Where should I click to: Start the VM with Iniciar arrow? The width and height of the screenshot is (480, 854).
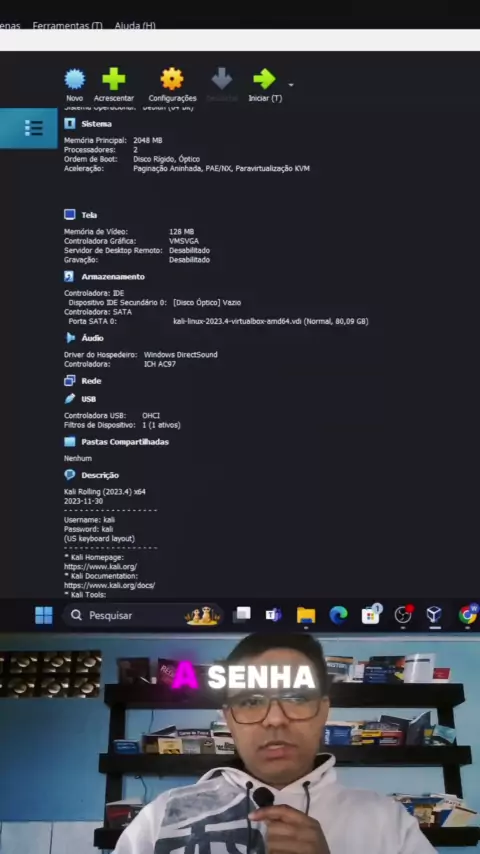(x=265, y=79)
